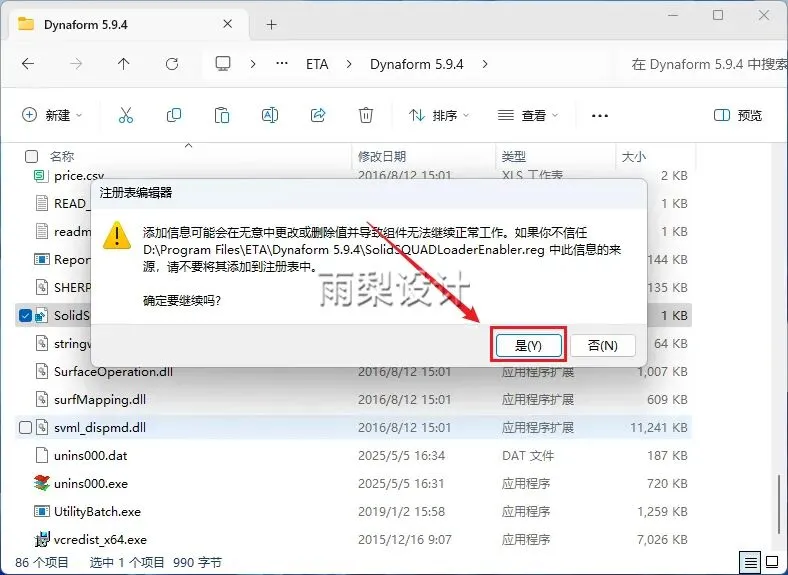Select SurfaceOperation.dll file name
This screenshot has width=788, height=575.
pyautogui.click(x=113, y=371)
